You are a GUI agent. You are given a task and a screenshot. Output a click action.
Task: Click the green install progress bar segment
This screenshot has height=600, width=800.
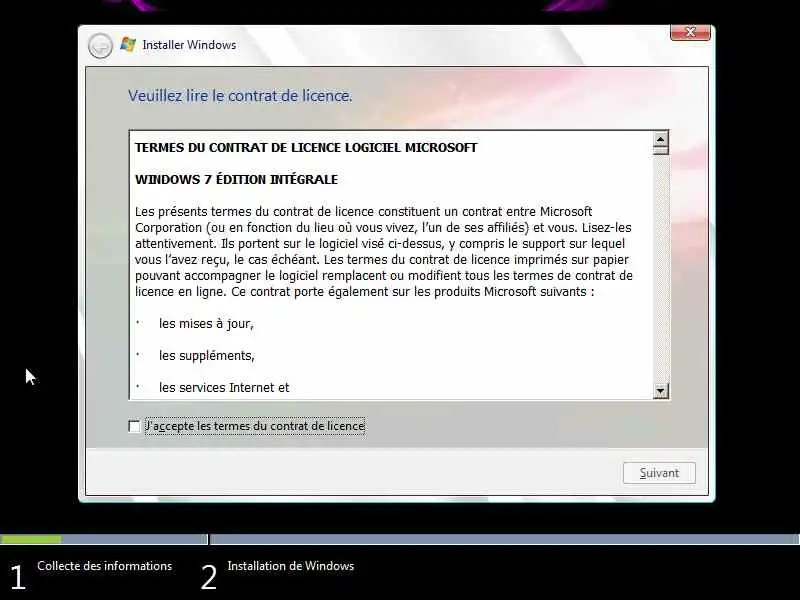pyautogui.click(x=31, y=539)
